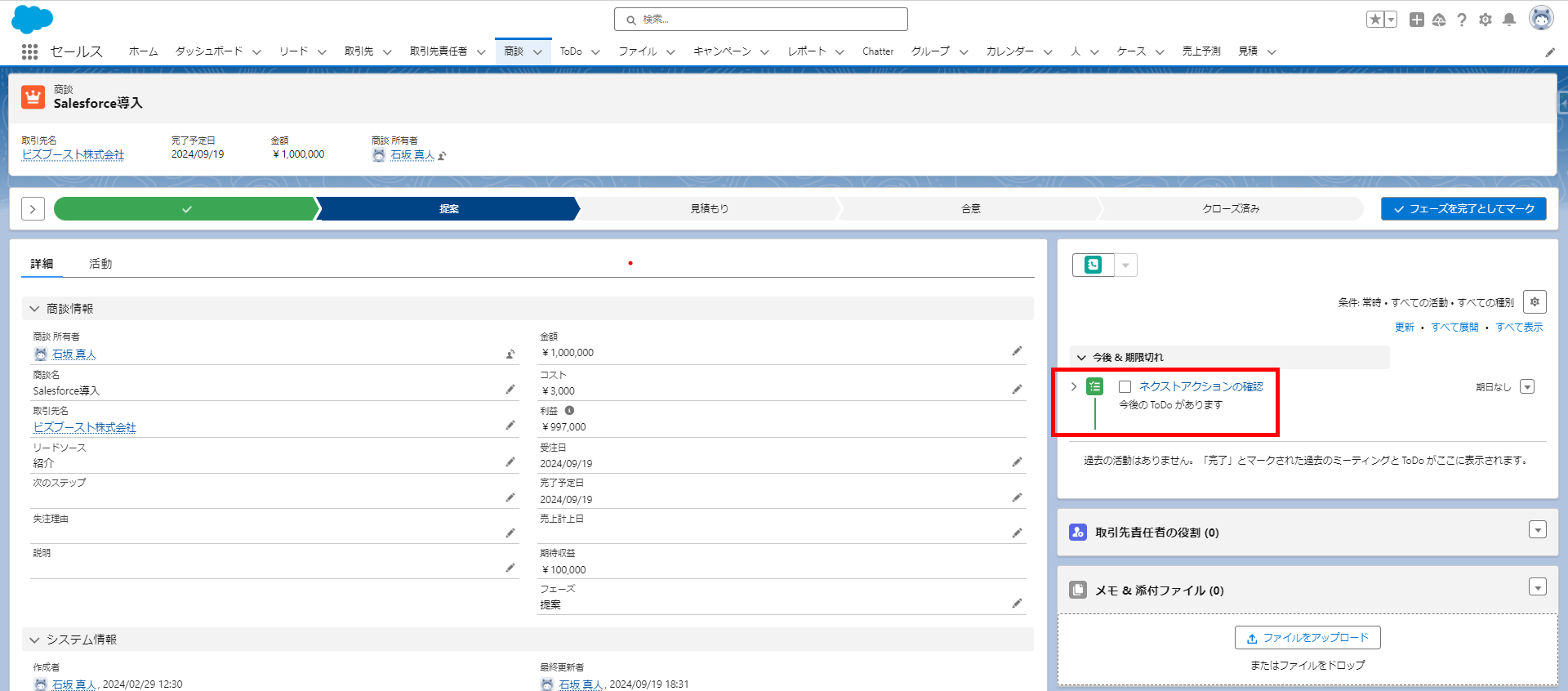Edit the フェーズ field pencil

coord(1017,604)
